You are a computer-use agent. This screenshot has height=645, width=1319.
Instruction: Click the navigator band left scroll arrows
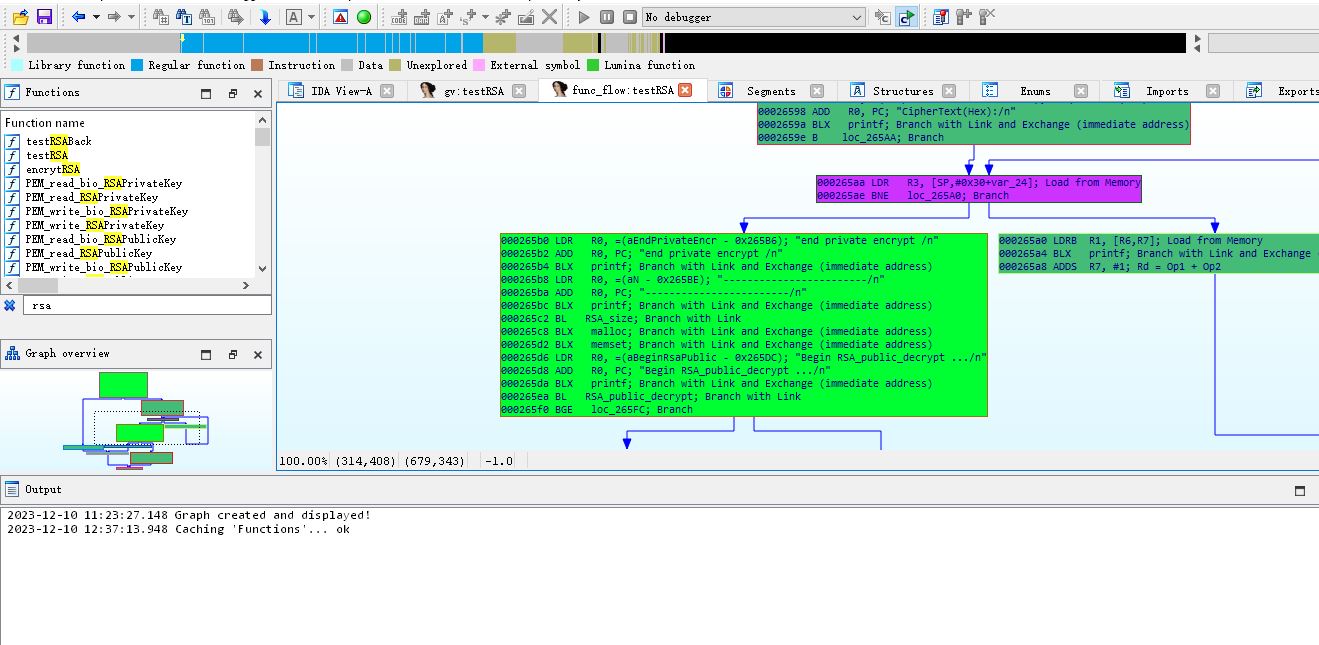pyautogui.click(x=16, y=43)
